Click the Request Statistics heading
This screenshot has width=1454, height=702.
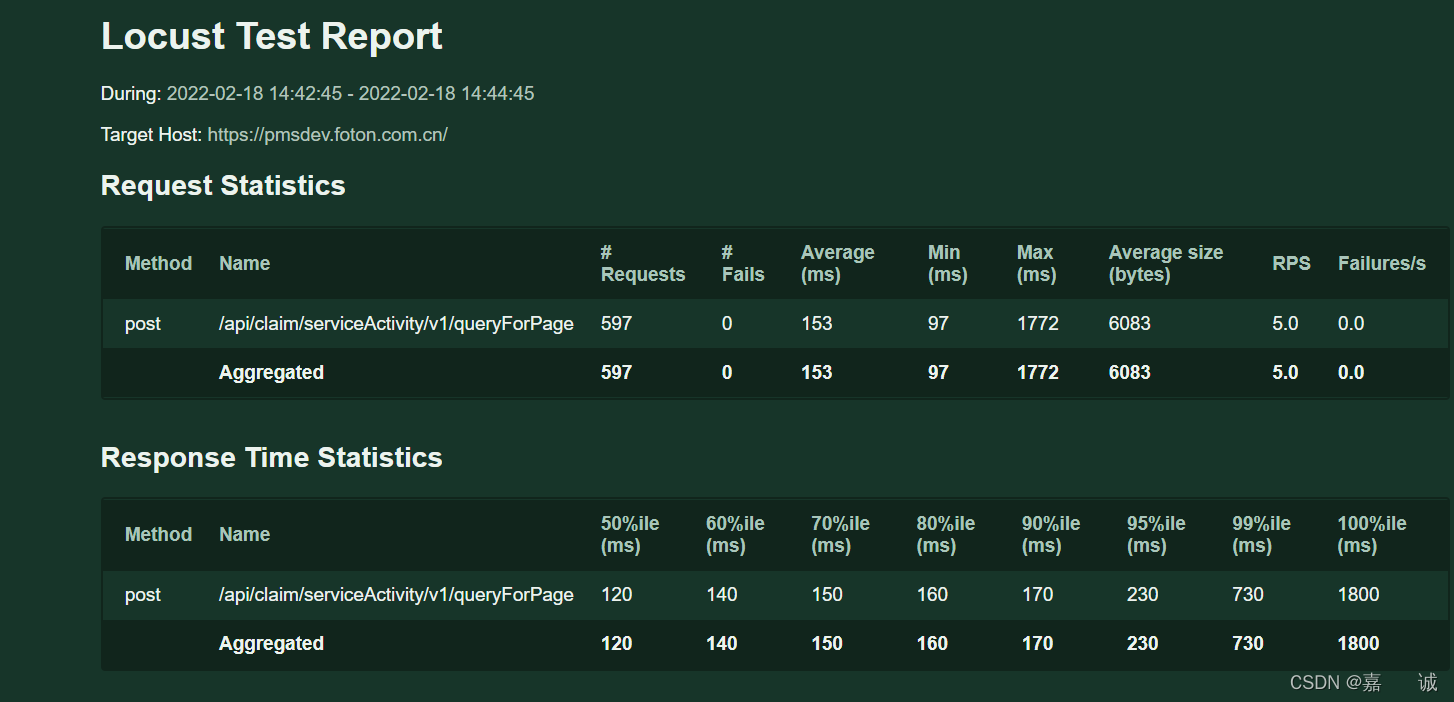[223, 186]
